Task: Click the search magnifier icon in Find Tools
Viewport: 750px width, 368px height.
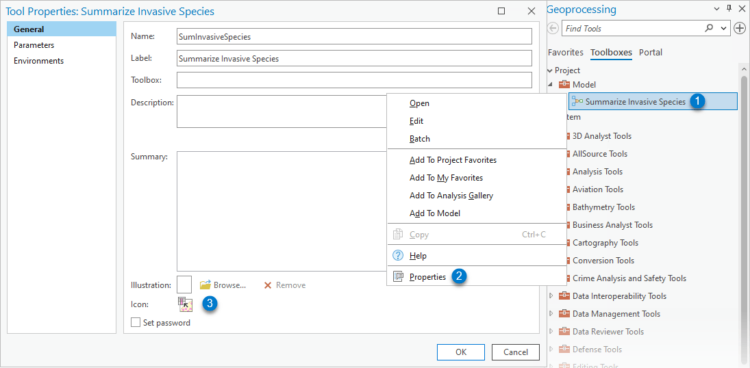Action: tap(709, 28)
